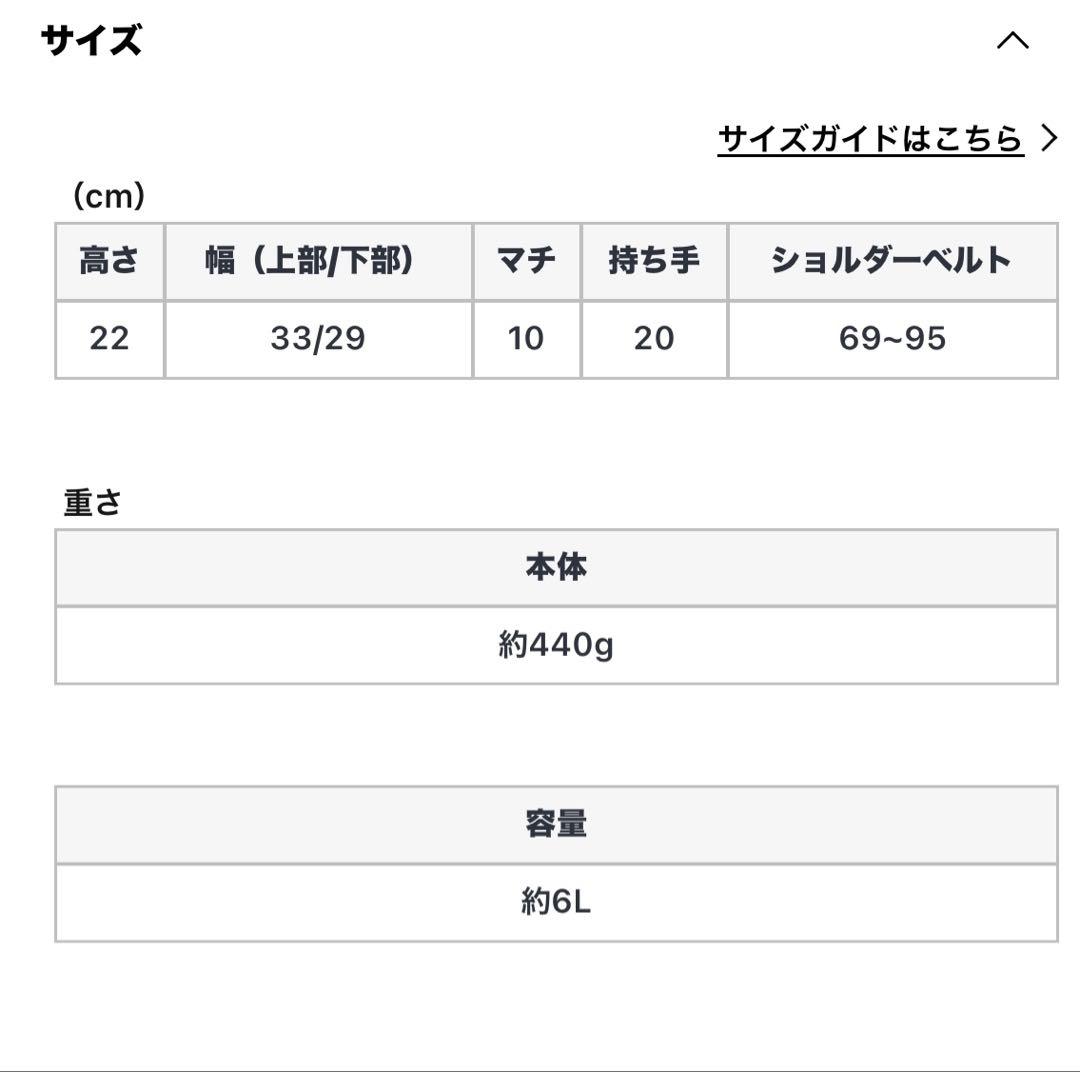
Task: Click the 約6L capacity value
Action: click(557, 901)
